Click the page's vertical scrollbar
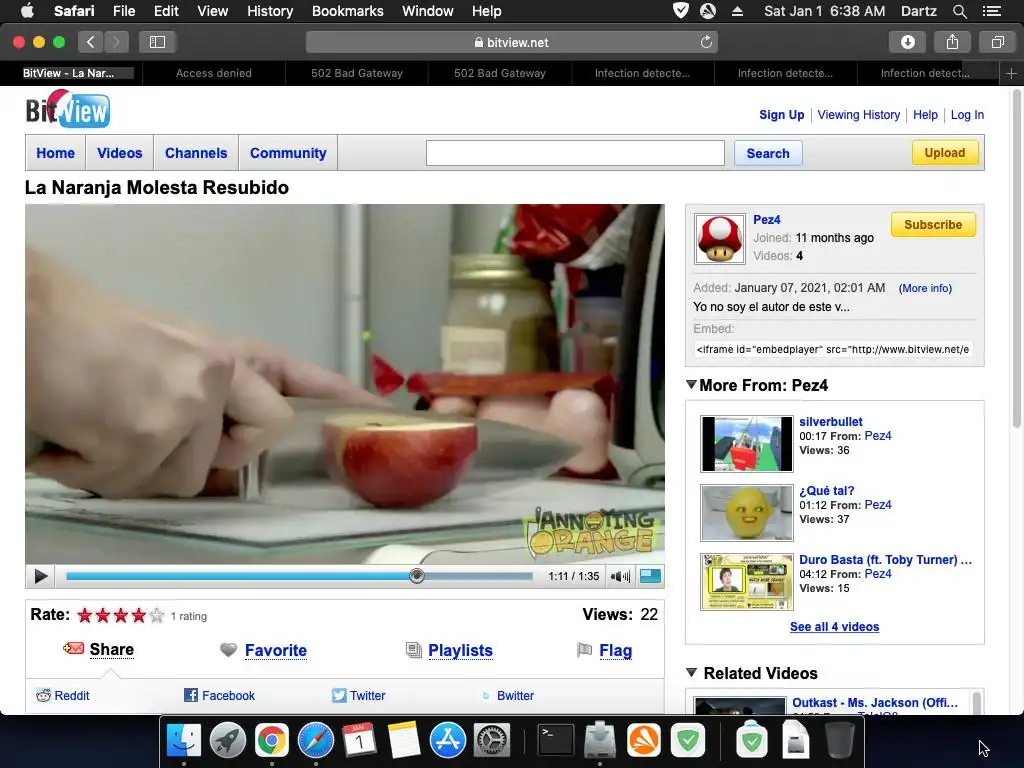1024x768 pixels. 1016,259
